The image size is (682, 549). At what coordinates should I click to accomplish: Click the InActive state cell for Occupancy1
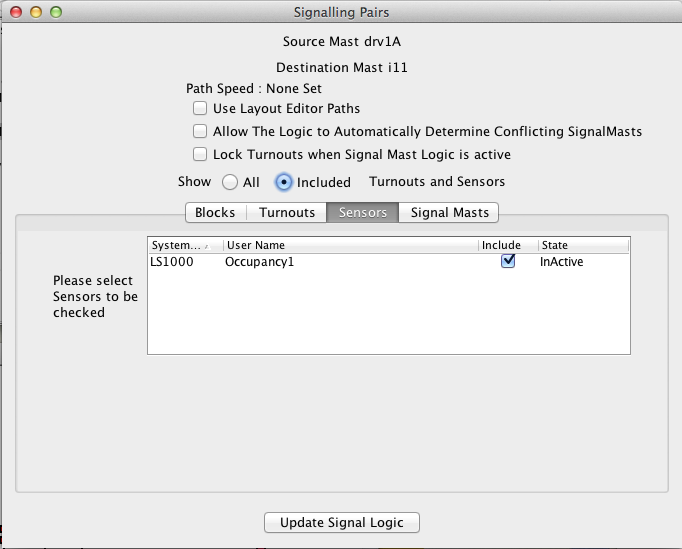tap(583, 262)
